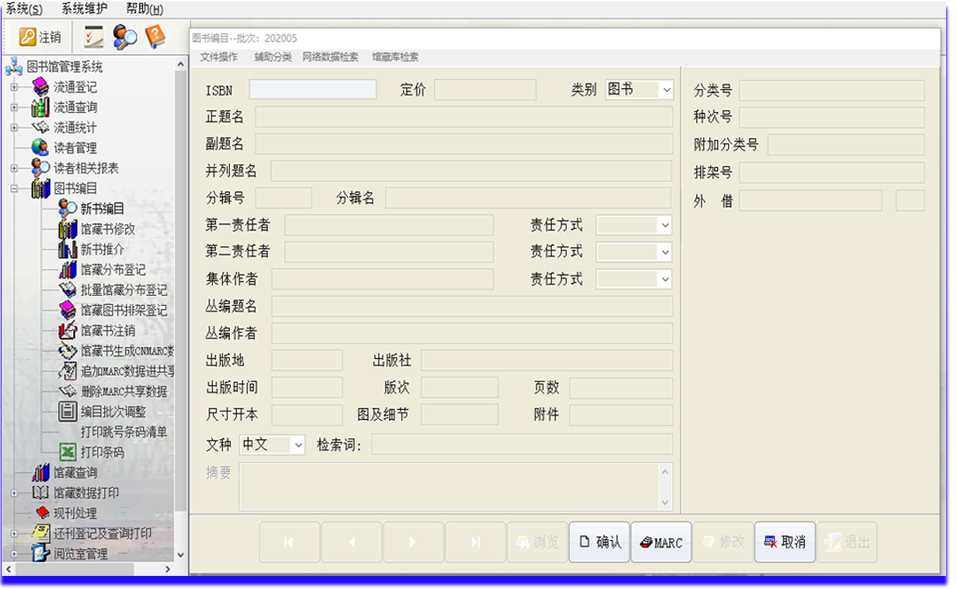957x590 pixels.
Task: Select the 打印条码 spreadsheet icon
Action: pyautogui.click(x=67, y=452)
